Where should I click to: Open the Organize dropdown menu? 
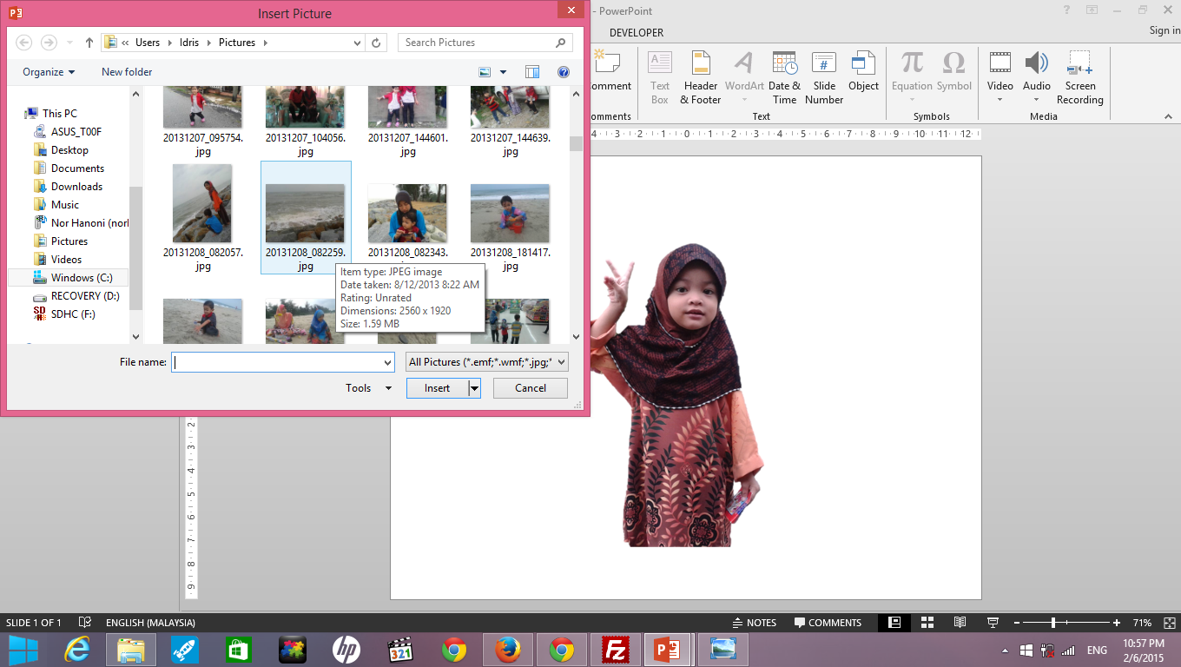pos(48,72)
